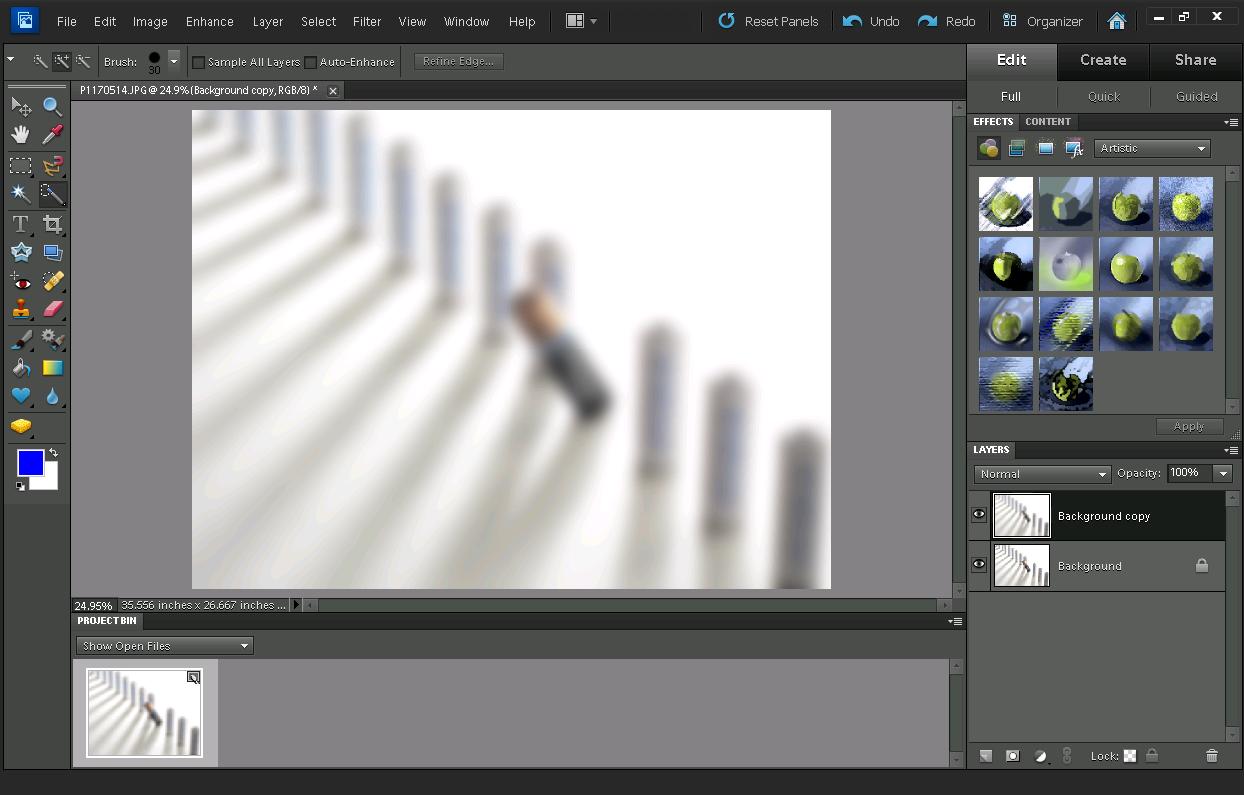Select the Crop tool
This screenshot has height=795, width=1244.
point(53,224)
